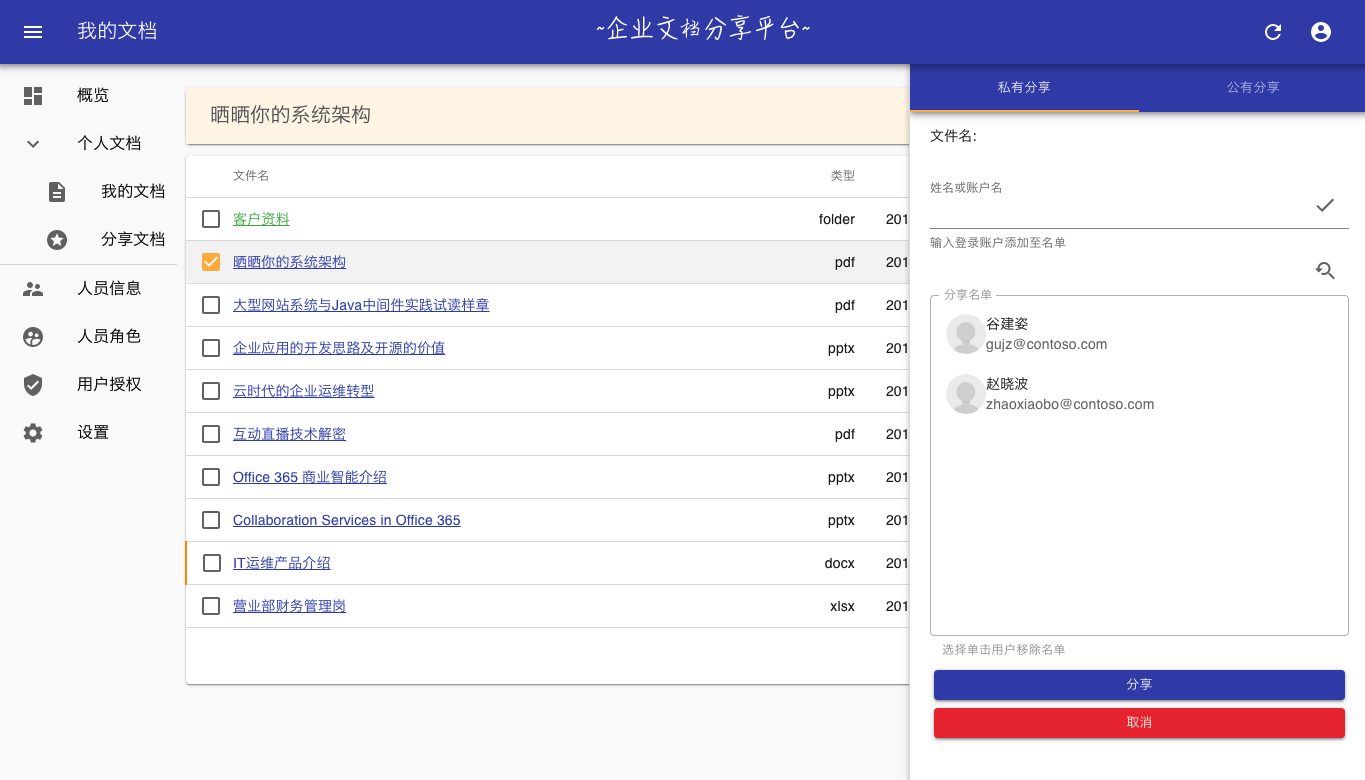Open 云时代的企业运维转型 link
Viewport: 1365px width, 780px height.
(303, 391)
